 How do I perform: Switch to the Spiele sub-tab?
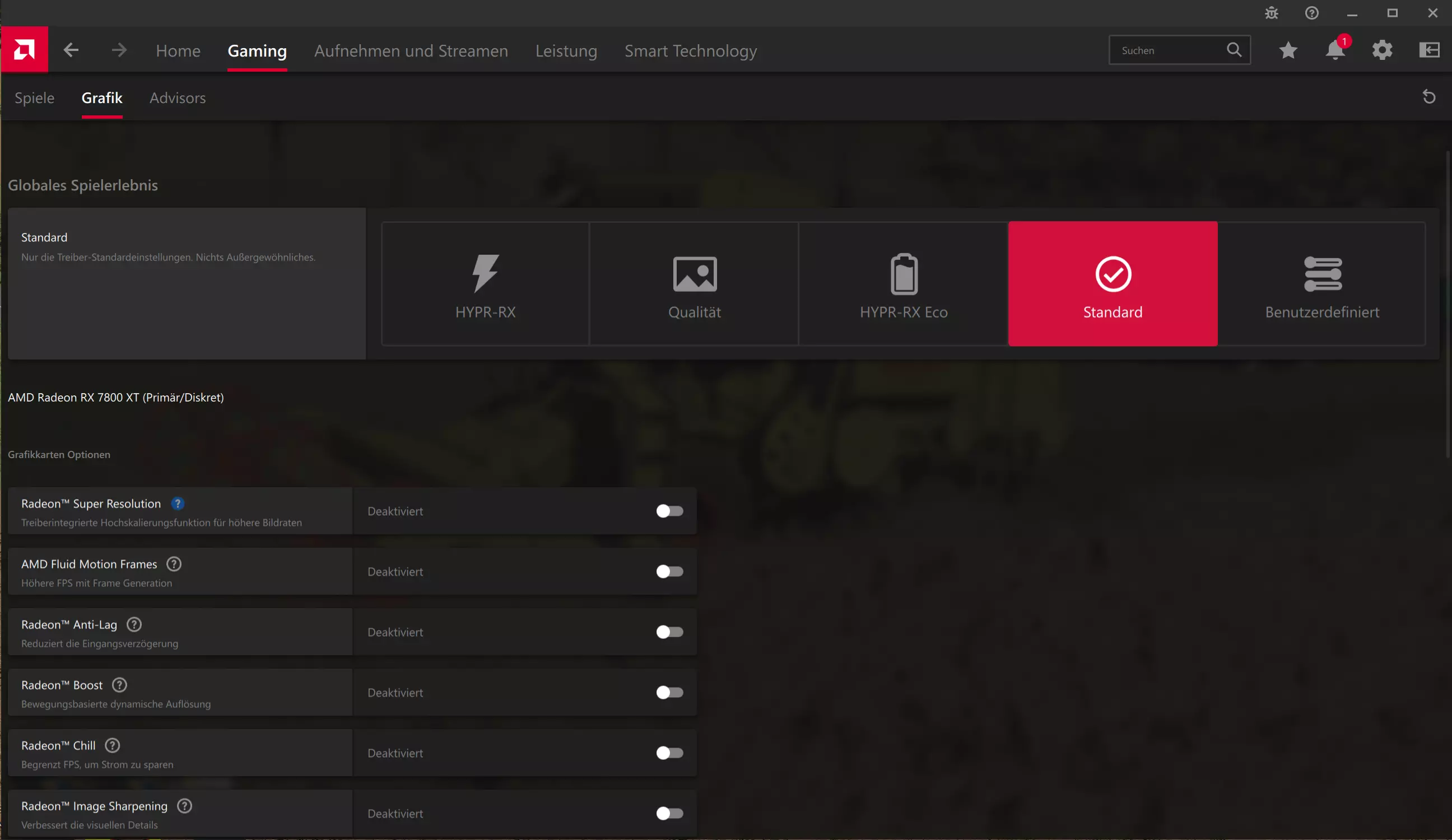(35, 98)
